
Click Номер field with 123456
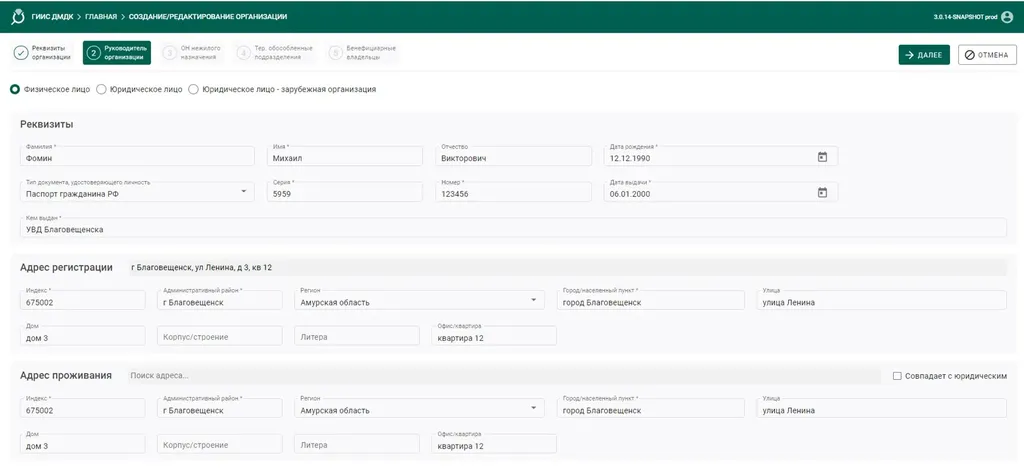(513, 191)
